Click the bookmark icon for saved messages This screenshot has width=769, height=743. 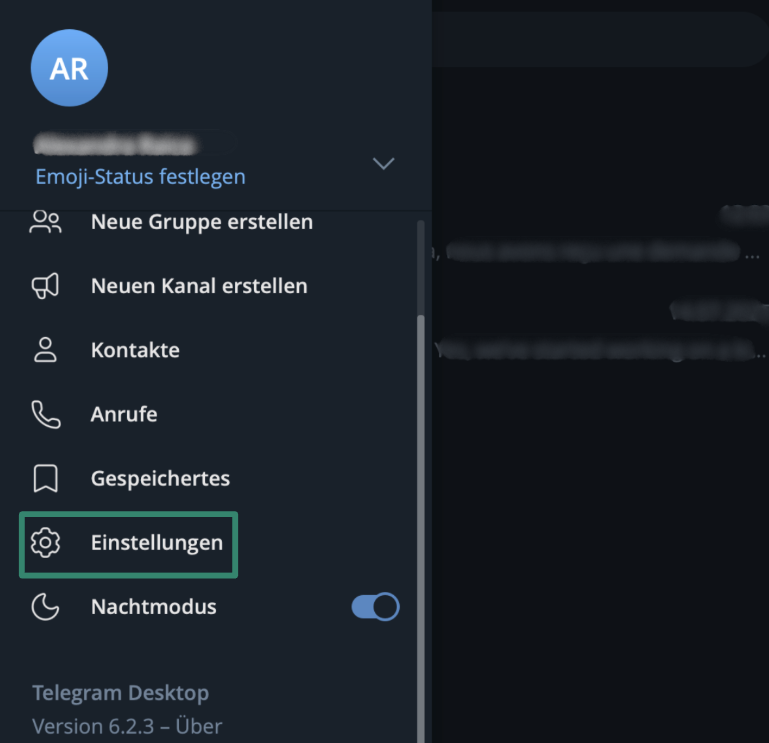tap(46, 478)
